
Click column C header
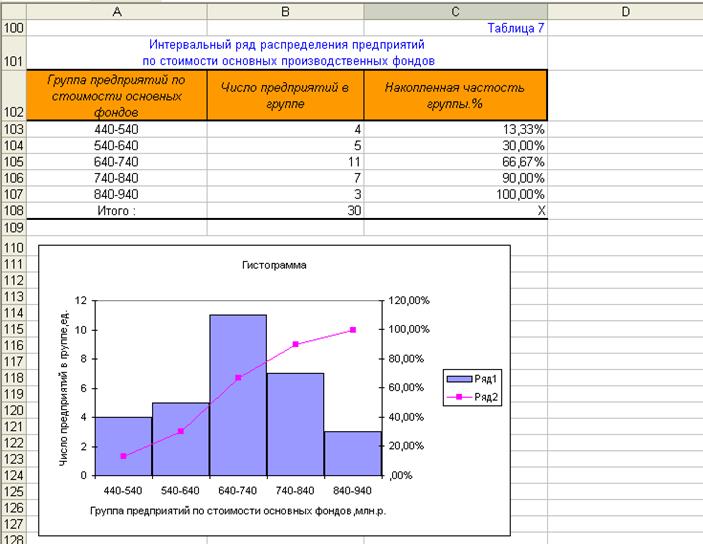tap(455, 10)
